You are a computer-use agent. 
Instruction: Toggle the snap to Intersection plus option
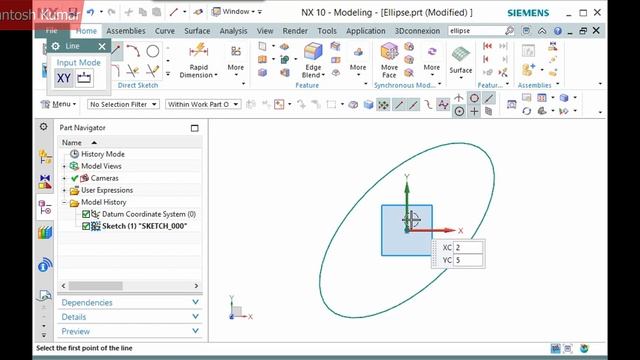474,111
